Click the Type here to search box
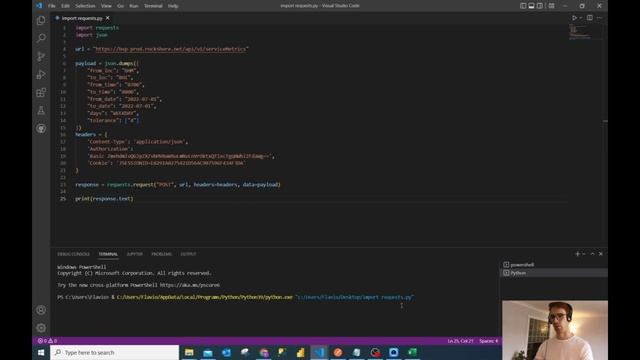 (115, 353)
